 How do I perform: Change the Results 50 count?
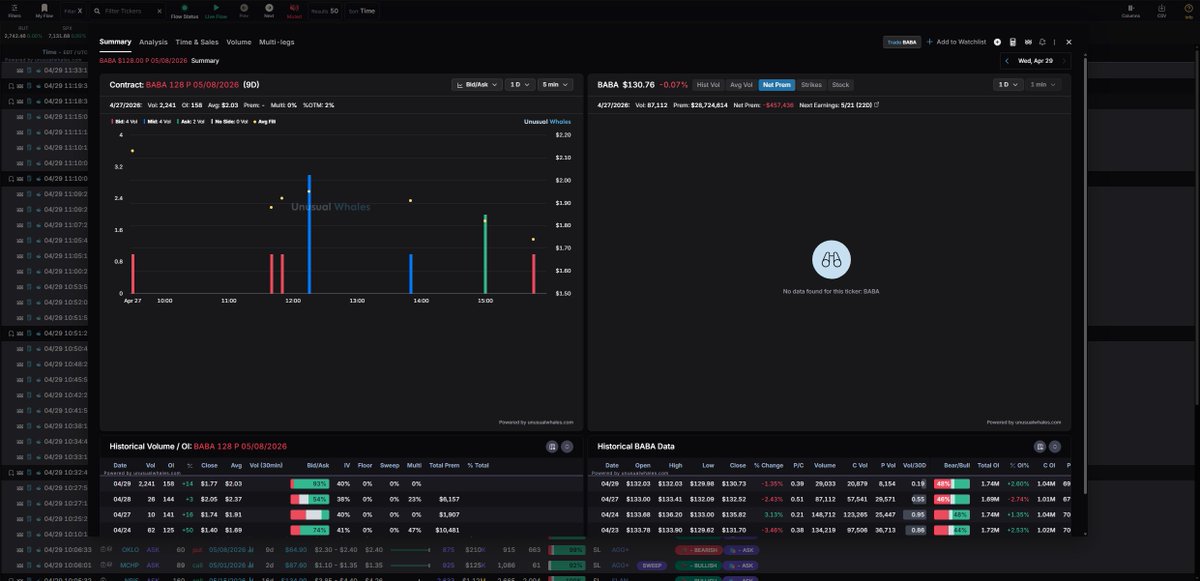click(324, 10)
